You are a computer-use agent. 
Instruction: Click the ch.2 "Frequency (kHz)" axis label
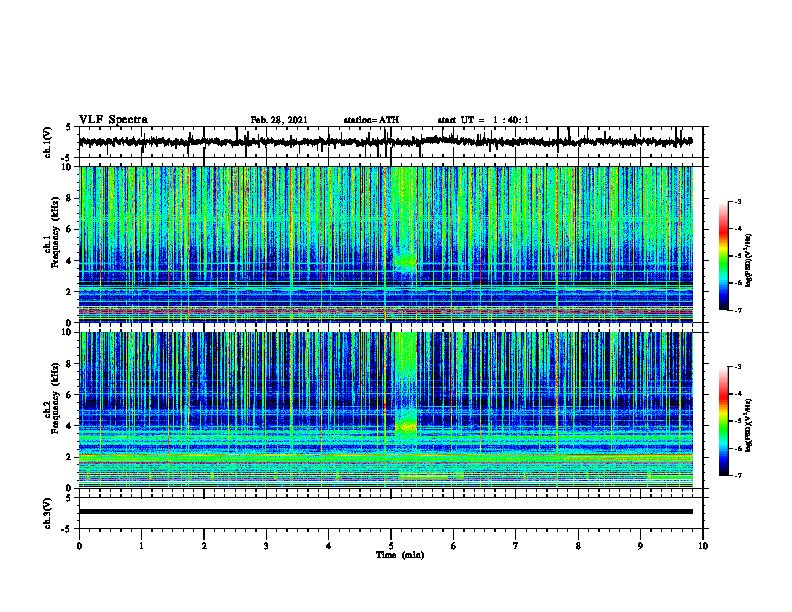coord(55,398)
